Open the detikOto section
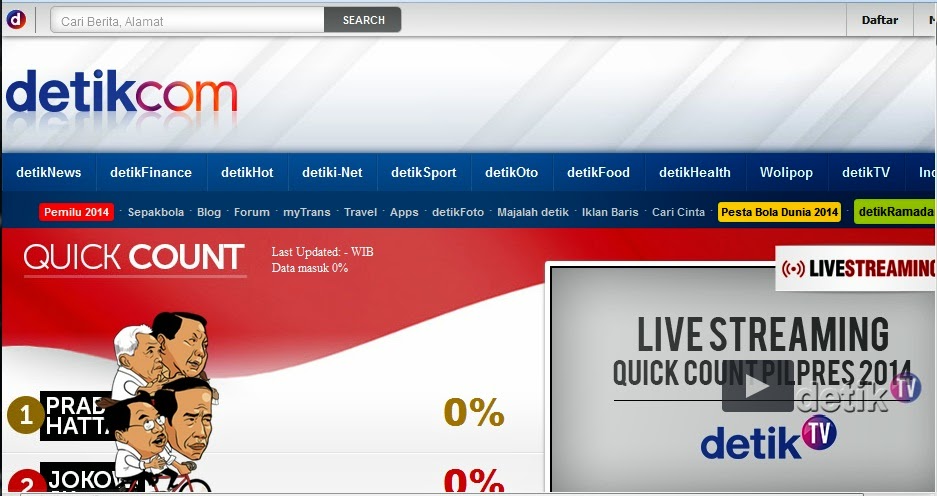Screen dimensions: 937x496 pos(512,172)
